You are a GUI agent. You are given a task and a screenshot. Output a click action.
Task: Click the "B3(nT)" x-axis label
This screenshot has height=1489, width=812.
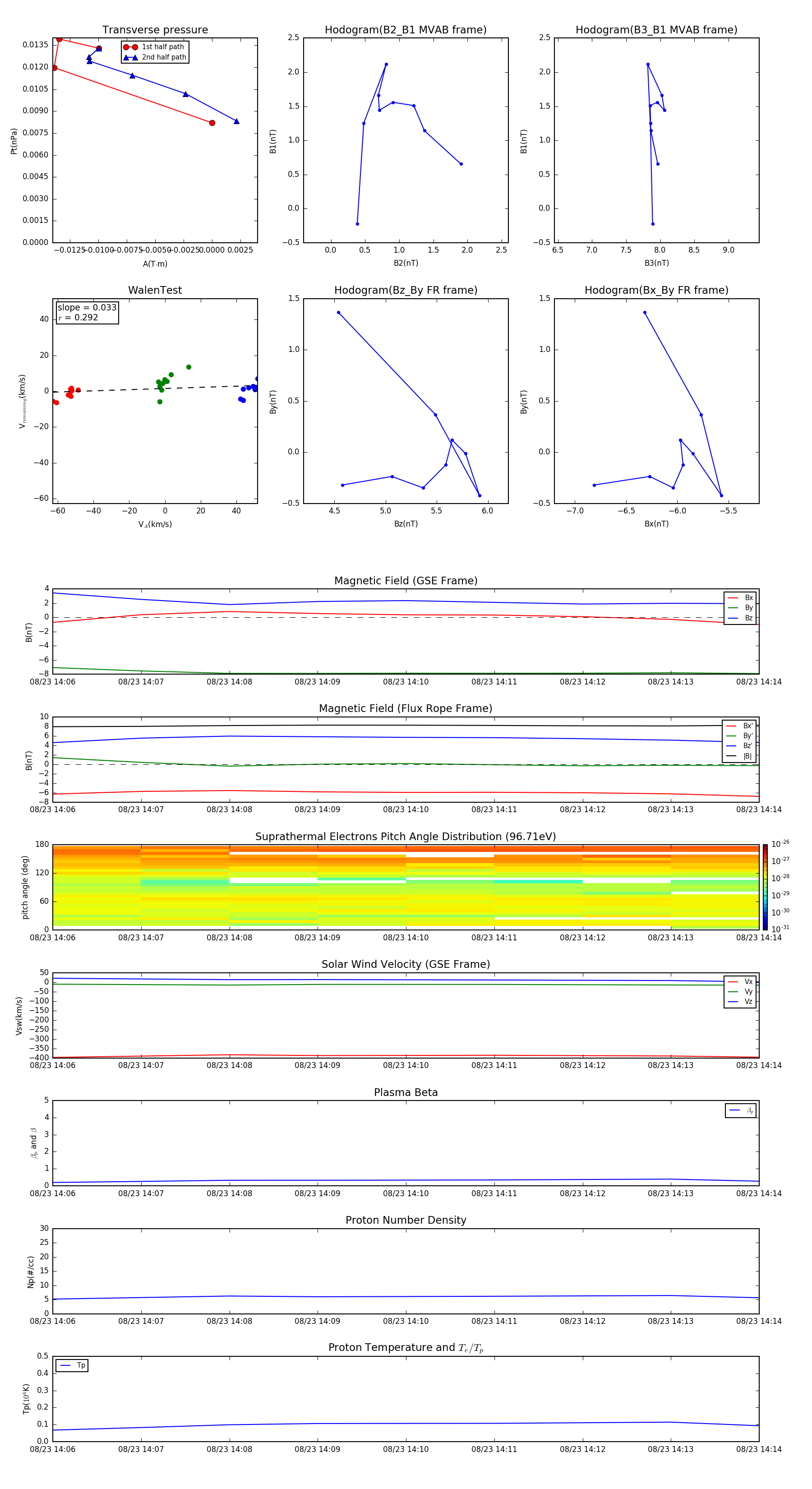point(656,263)
